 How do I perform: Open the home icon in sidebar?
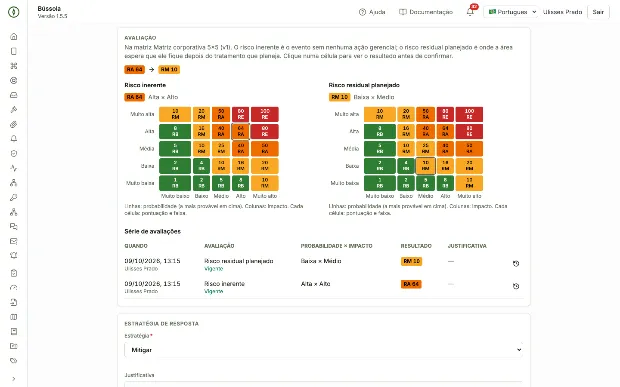point(13,37)
